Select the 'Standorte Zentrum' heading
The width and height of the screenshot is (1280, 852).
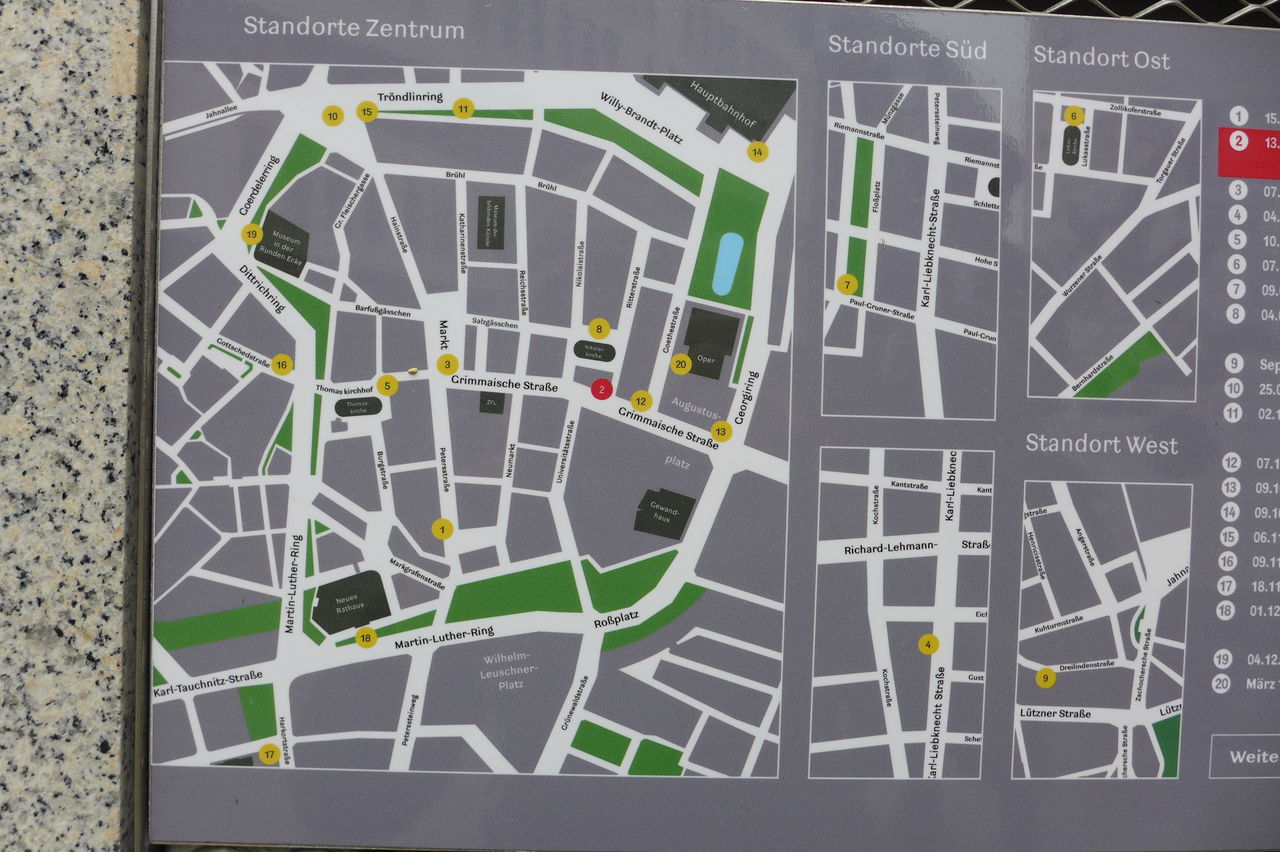[354, 28]
